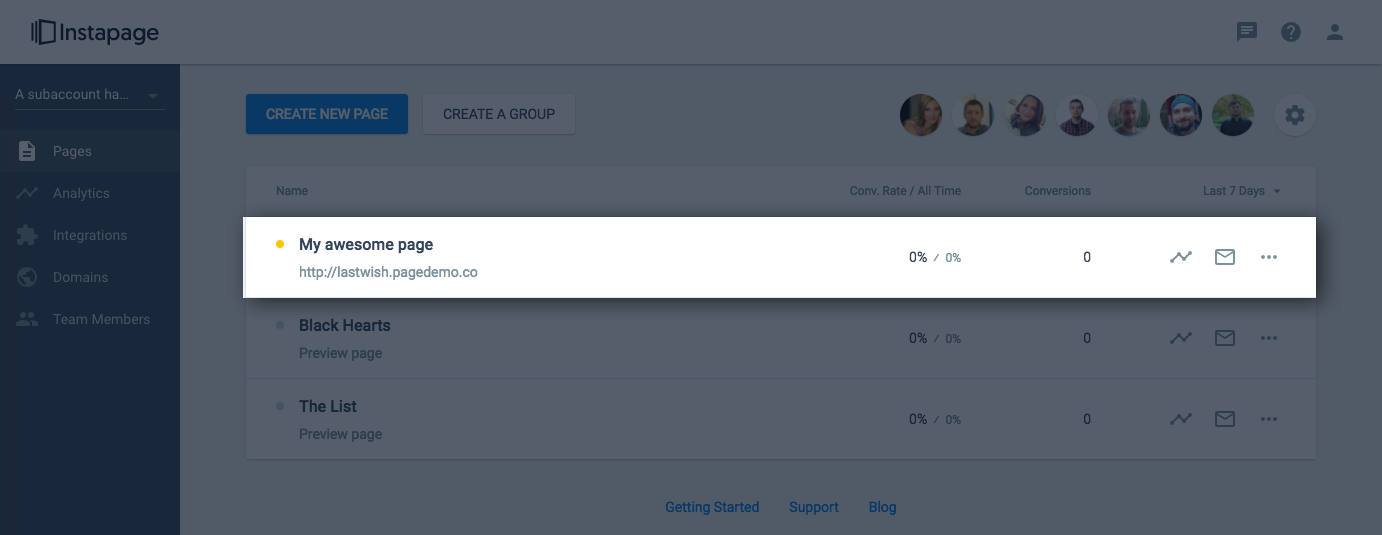Image resolution: width=1382 pixels, height=535 pixels.
Task: Open the chat messages icon in header
Action: coord(1247,32)
